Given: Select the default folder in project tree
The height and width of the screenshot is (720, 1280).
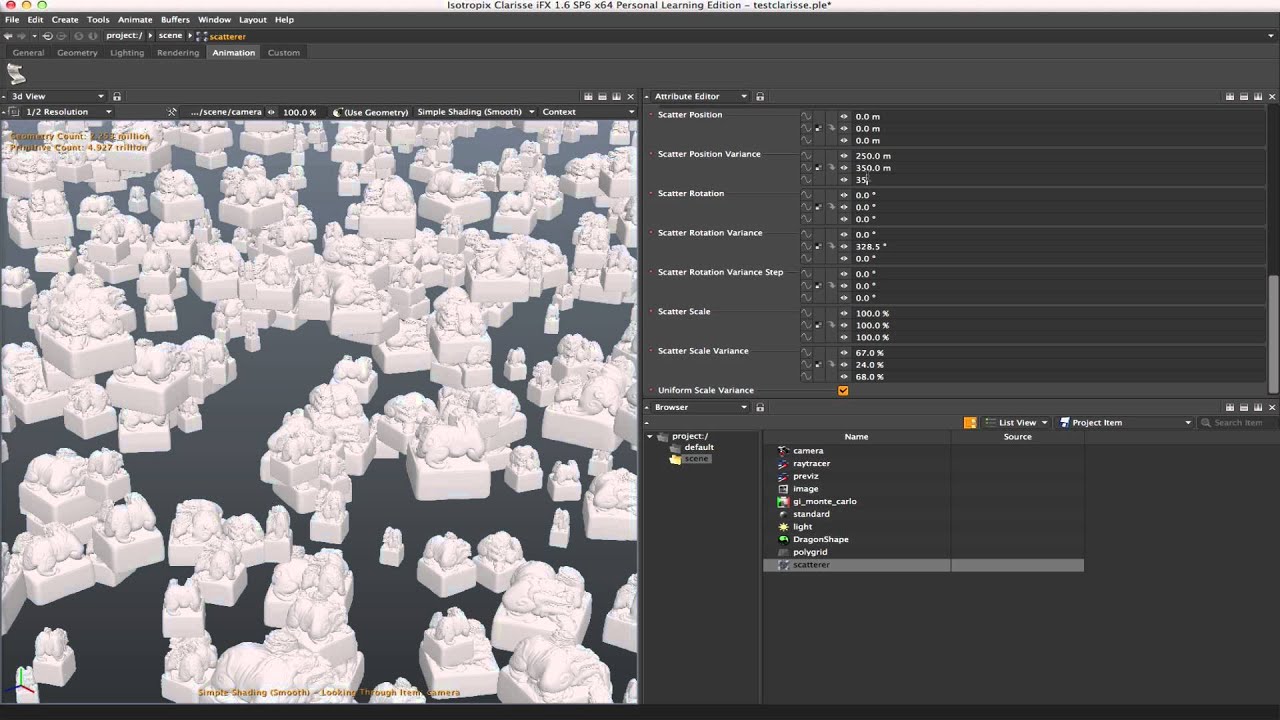Looking at the screenshot, I should [x=691, y=447].
